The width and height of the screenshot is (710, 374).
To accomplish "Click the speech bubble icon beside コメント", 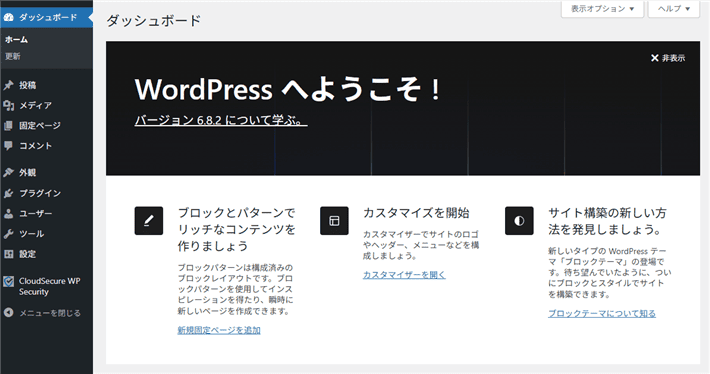I will (x=9, y=146).
